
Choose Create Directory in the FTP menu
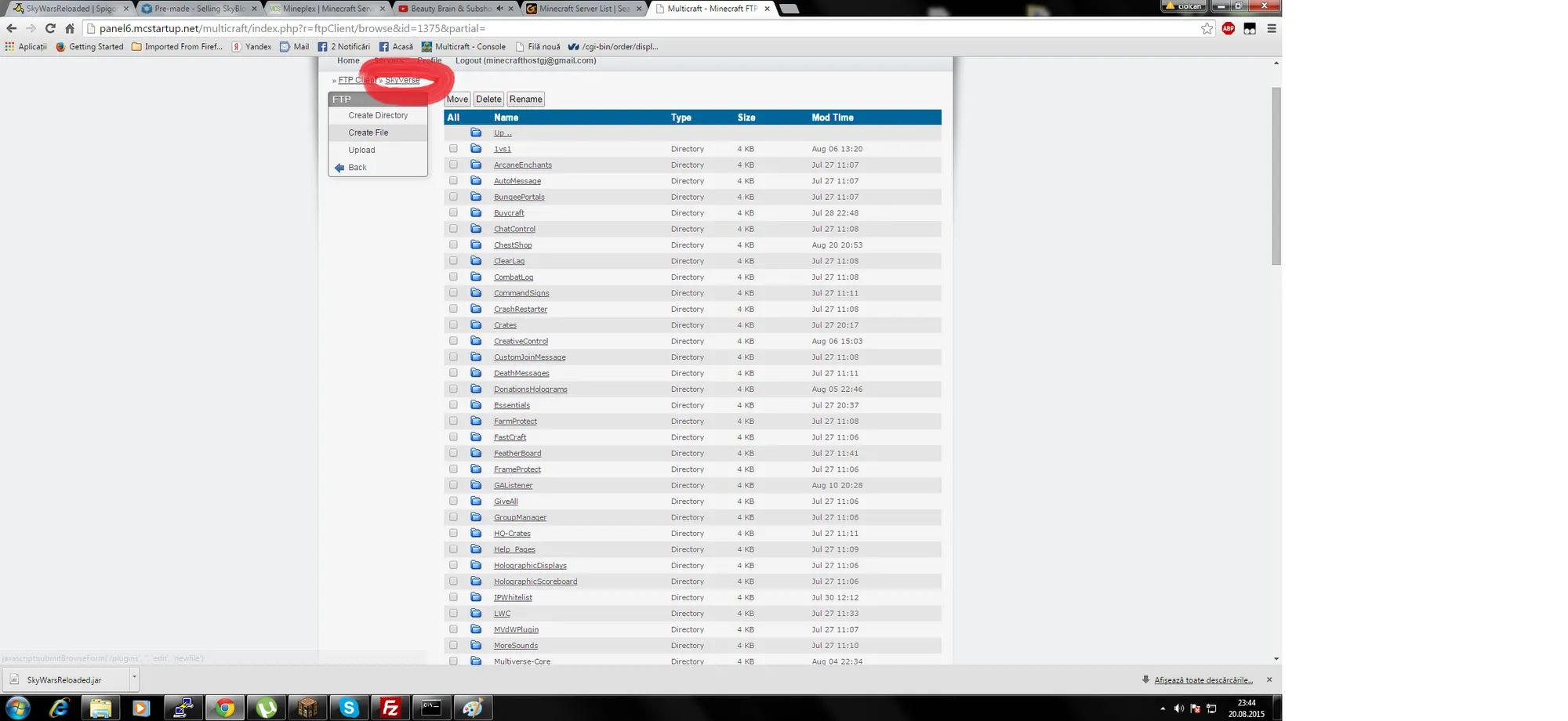(378, 115)
